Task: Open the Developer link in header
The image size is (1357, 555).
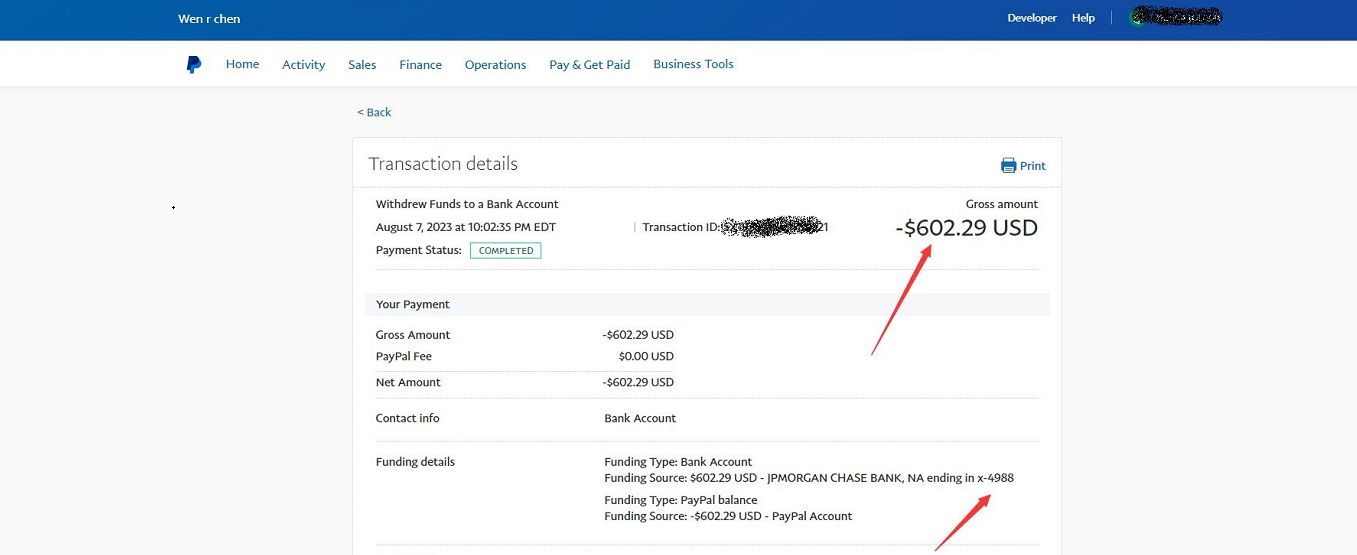Action: point(1031,18)
